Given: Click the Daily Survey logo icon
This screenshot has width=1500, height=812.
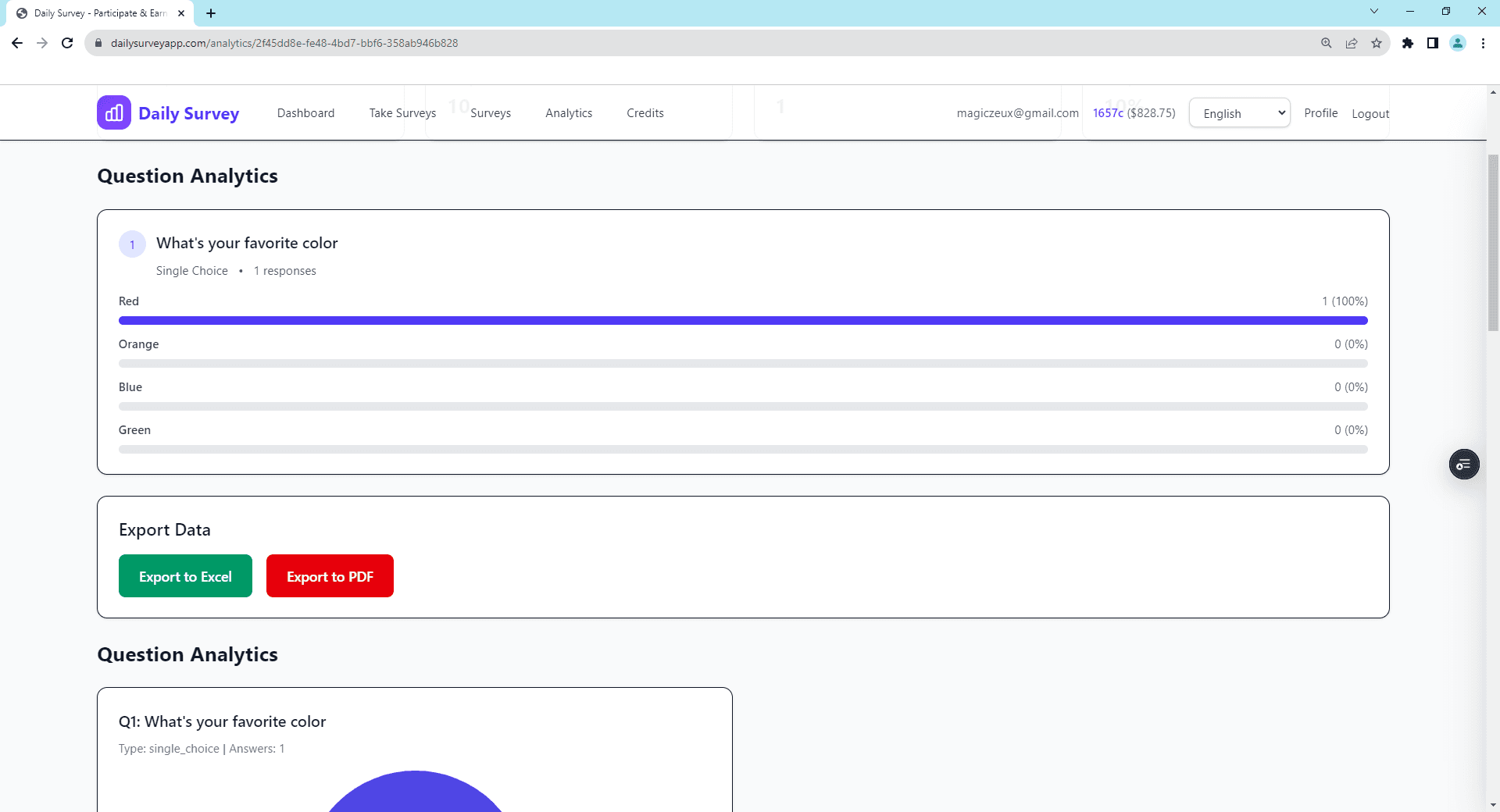Looking at the screenshot, I should click(x=114, y=112).
